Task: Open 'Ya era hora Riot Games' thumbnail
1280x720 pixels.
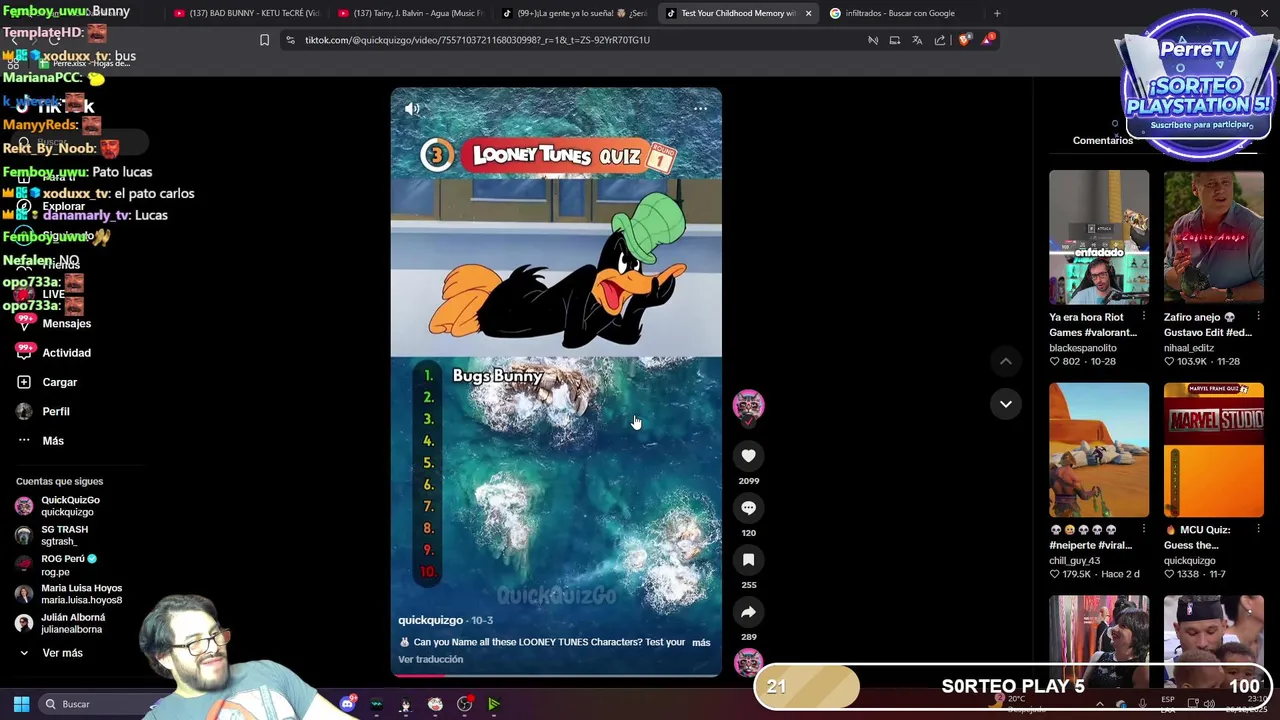Action: [1099, 237]
